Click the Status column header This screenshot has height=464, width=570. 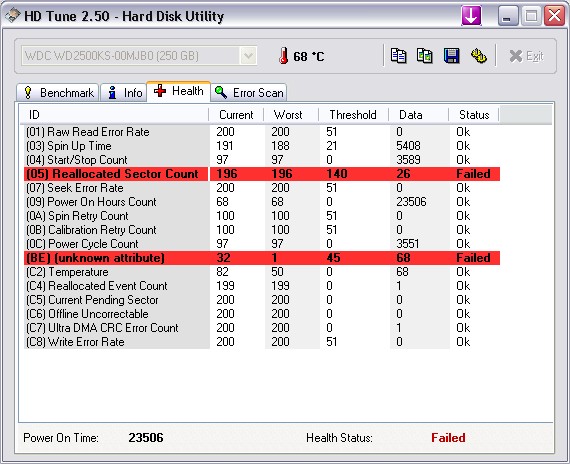click(474, 115)
